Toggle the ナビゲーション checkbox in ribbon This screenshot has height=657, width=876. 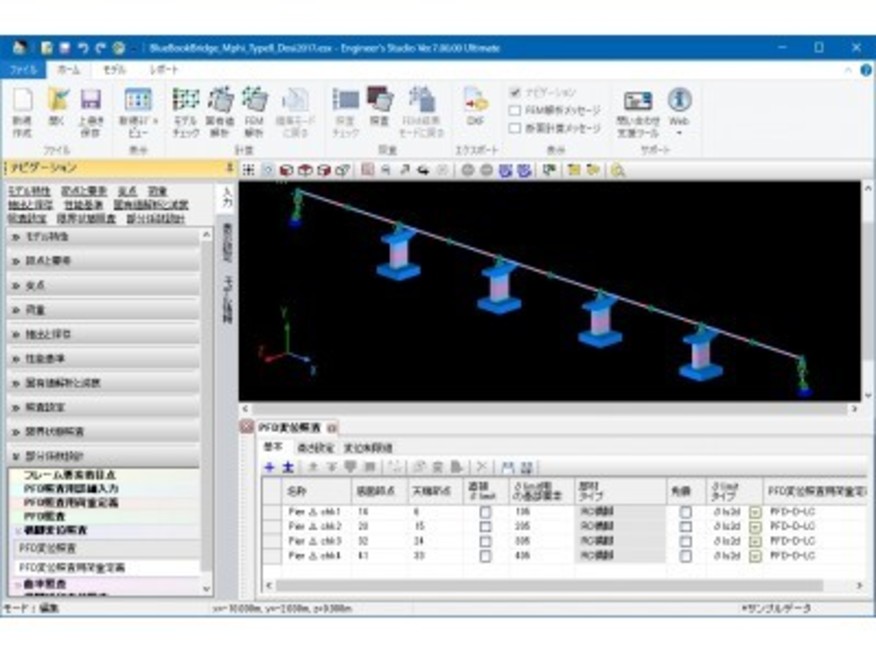point(515,92)
